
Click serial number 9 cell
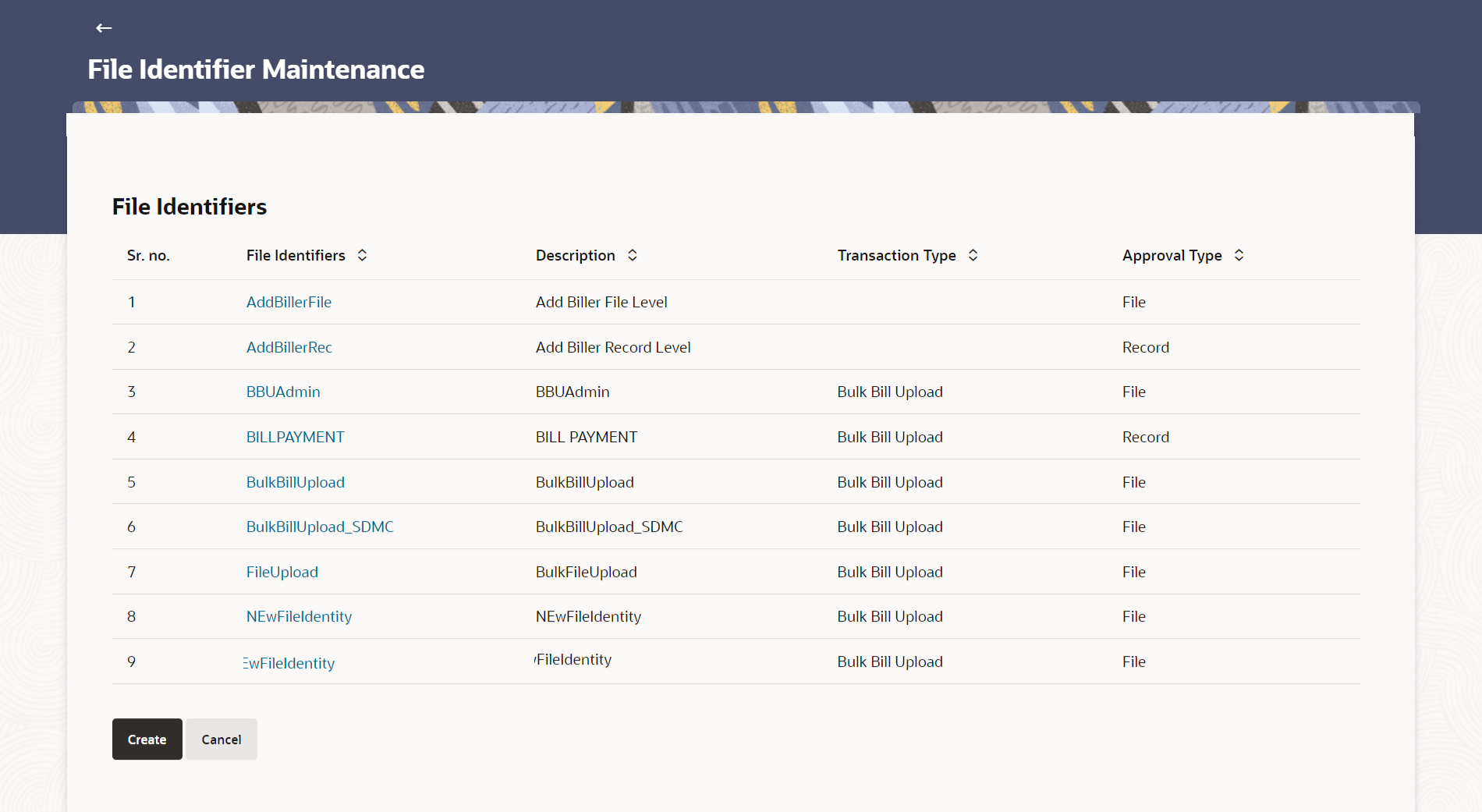(x=132, y=661)
